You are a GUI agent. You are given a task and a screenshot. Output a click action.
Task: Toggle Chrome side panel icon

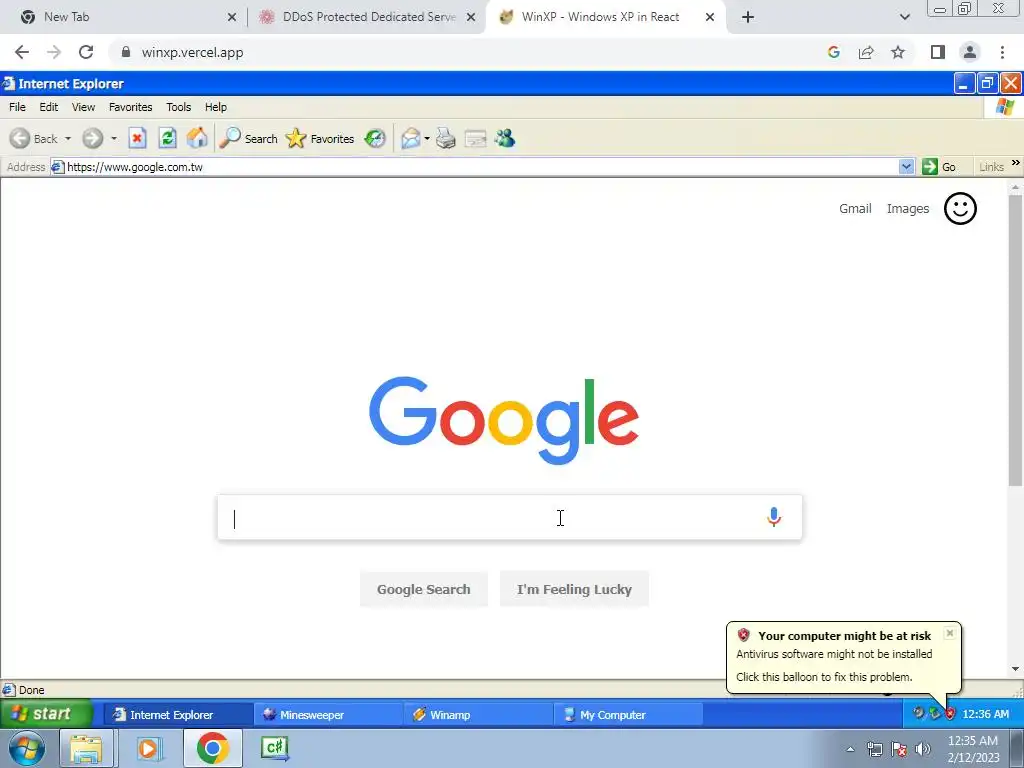(x=938, y=52)
